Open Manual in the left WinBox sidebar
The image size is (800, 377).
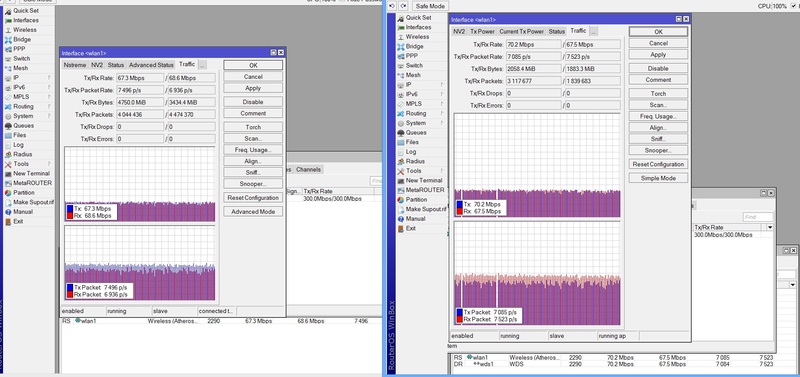[23, 212]
